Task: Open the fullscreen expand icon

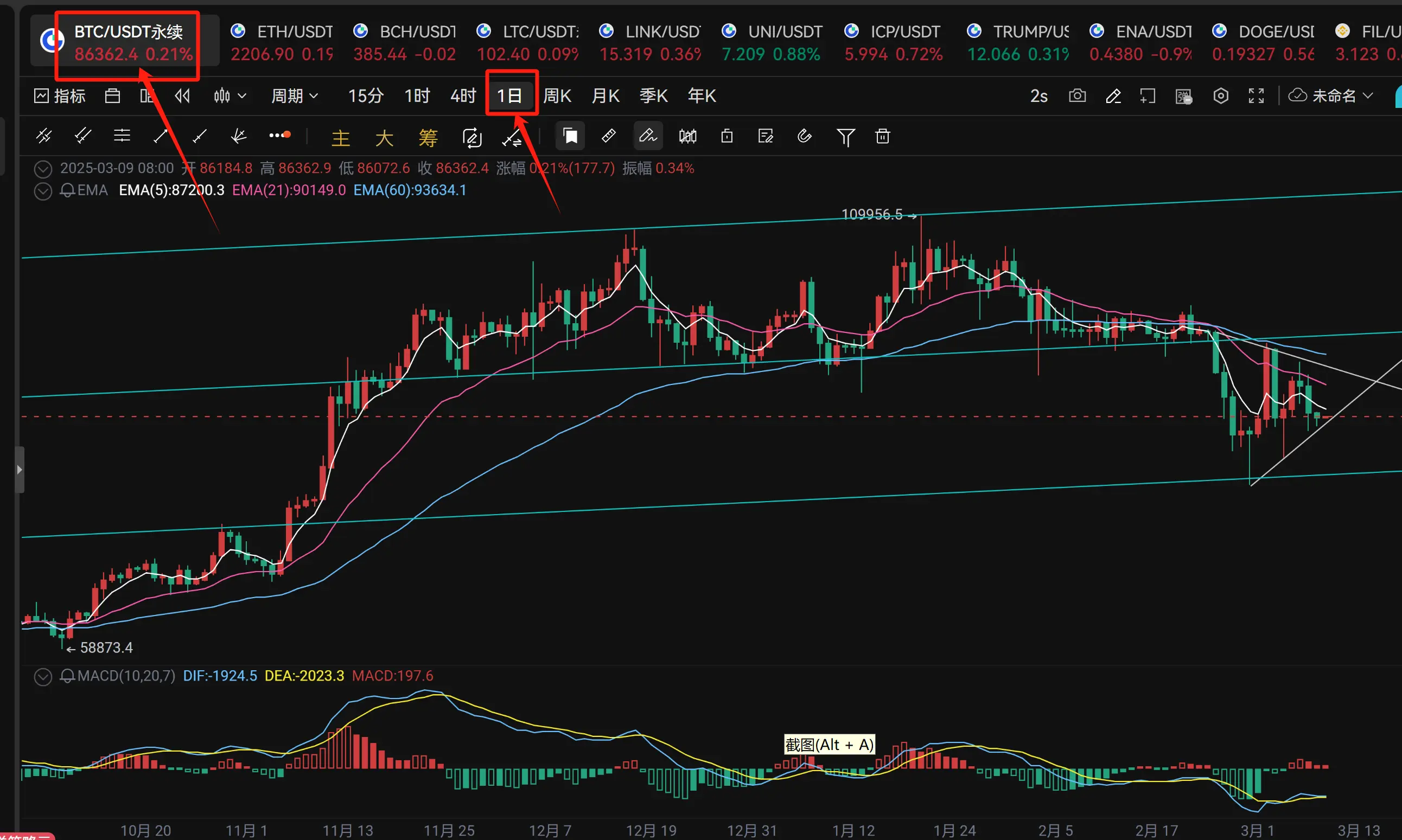Action: pos(1256,95)
